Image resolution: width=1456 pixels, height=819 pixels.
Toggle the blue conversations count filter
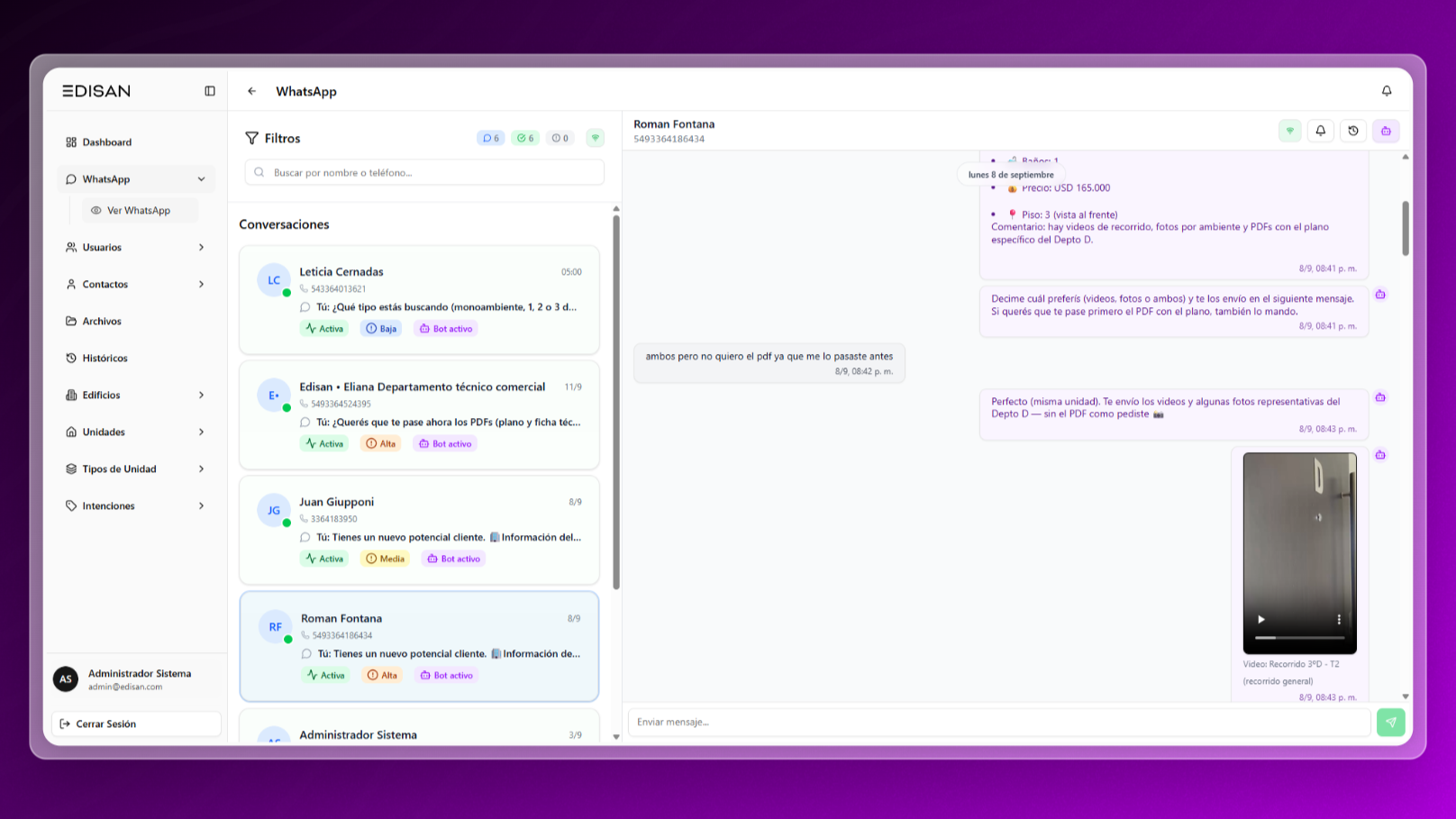tap(490, 138)
